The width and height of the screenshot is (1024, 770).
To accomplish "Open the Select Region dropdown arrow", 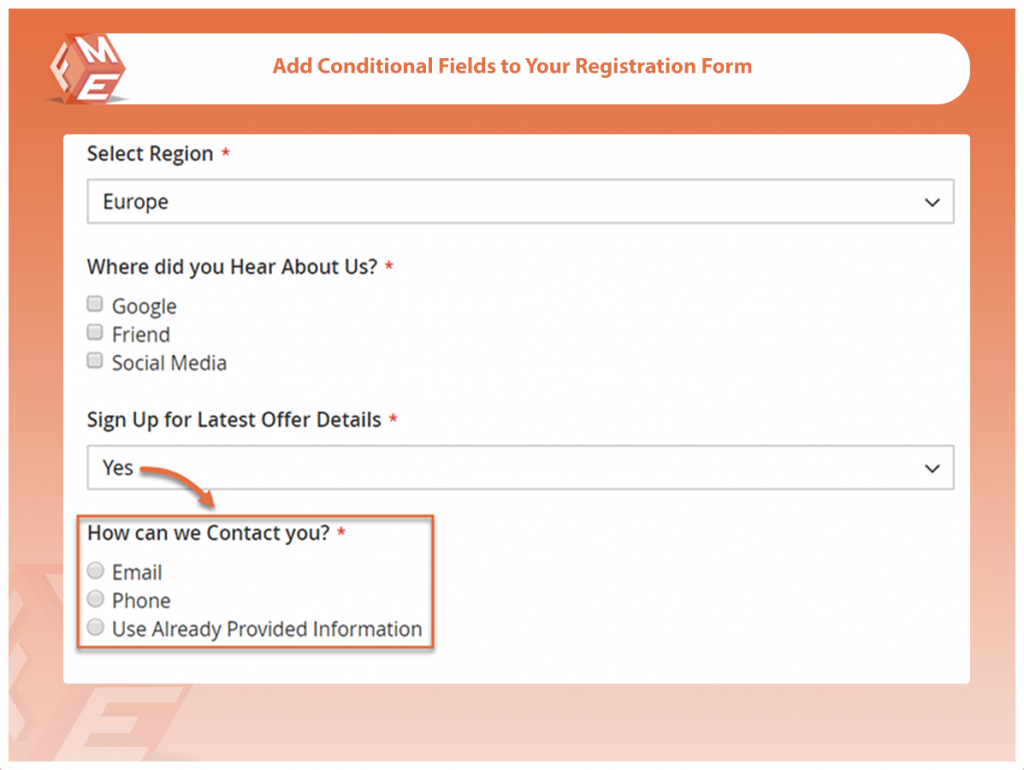I will click(932, 202).
